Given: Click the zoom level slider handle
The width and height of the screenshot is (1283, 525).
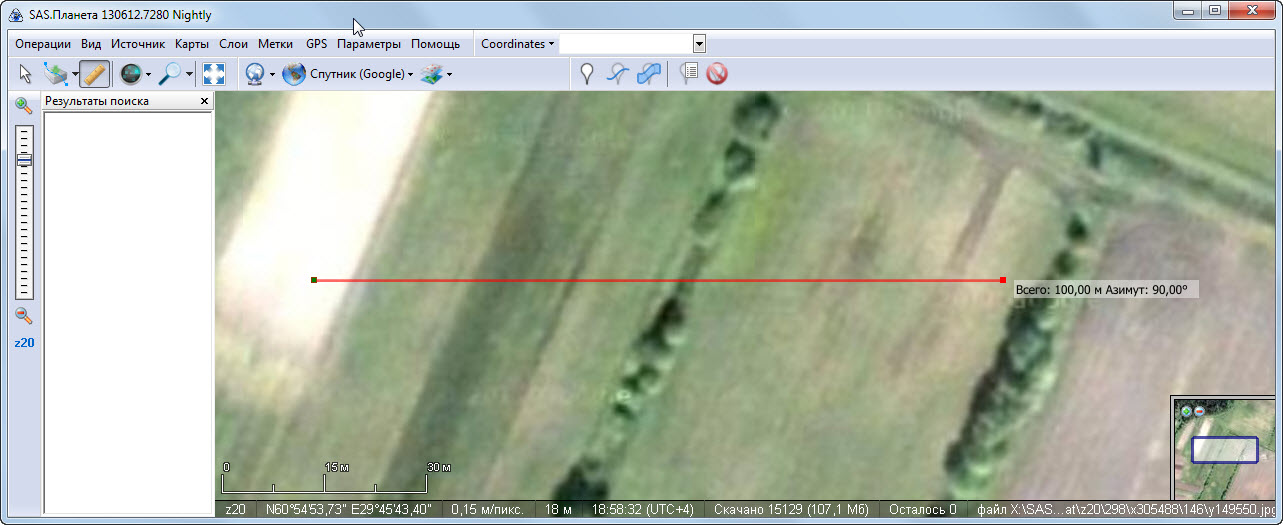Looking at the screenshot, I should pyautogui.click(x=24, y=160).
